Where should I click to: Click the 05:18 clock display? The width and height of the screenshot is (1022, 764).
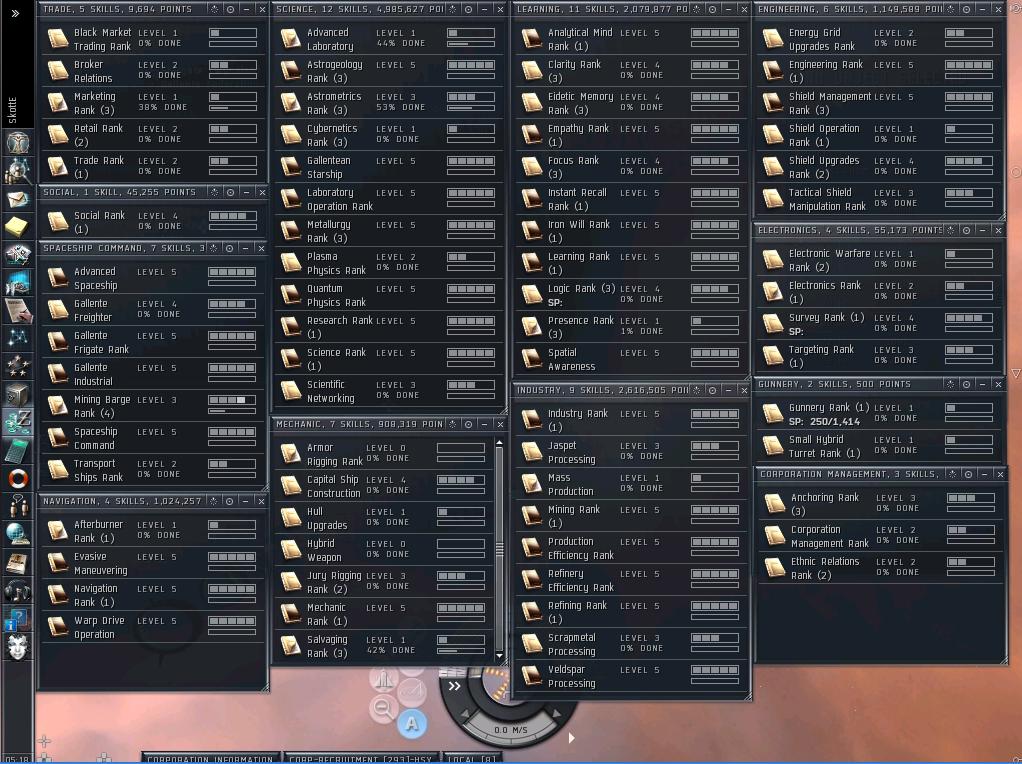pos(16,758)
